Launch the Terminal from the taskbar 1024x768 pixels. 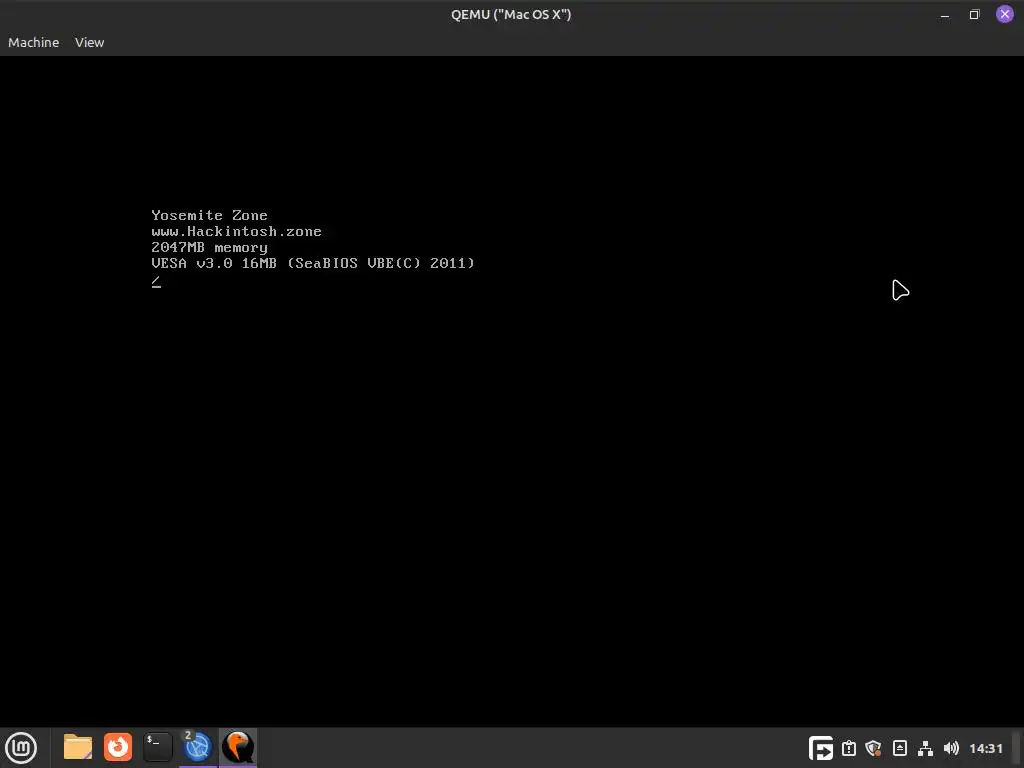(x=157, y=747)
